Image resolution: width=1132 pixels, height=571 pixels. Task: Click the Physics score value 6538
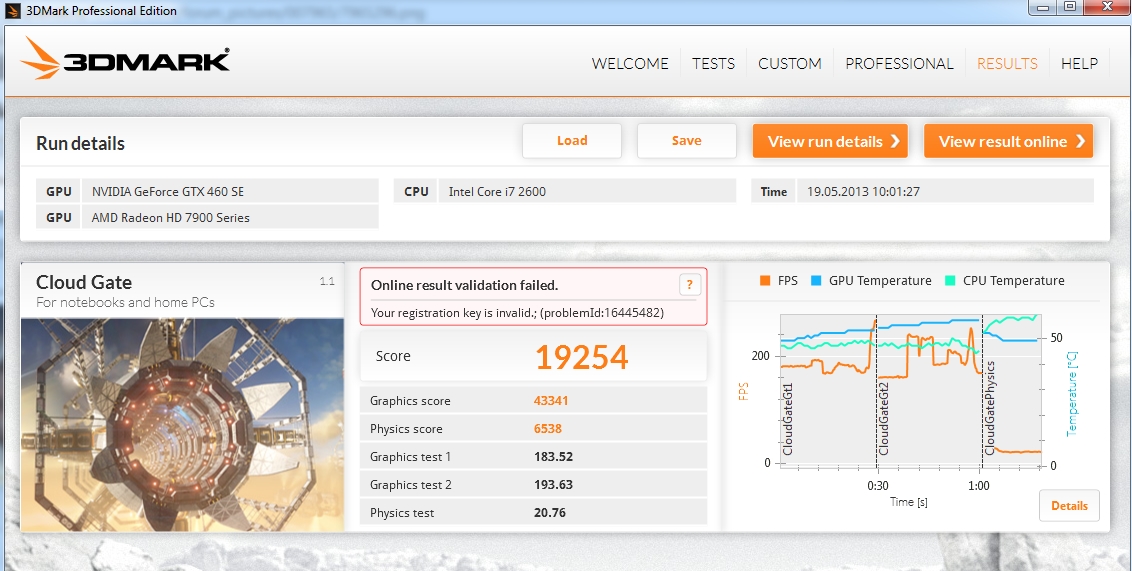pyautogui.click(x=548, y=429)
